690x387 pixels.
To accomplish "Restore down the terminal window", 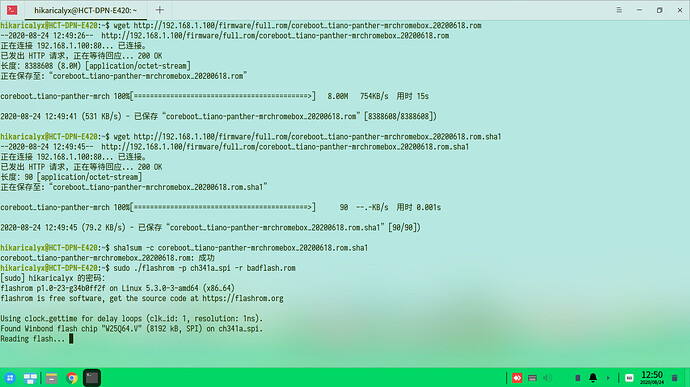I will [660, 10].
